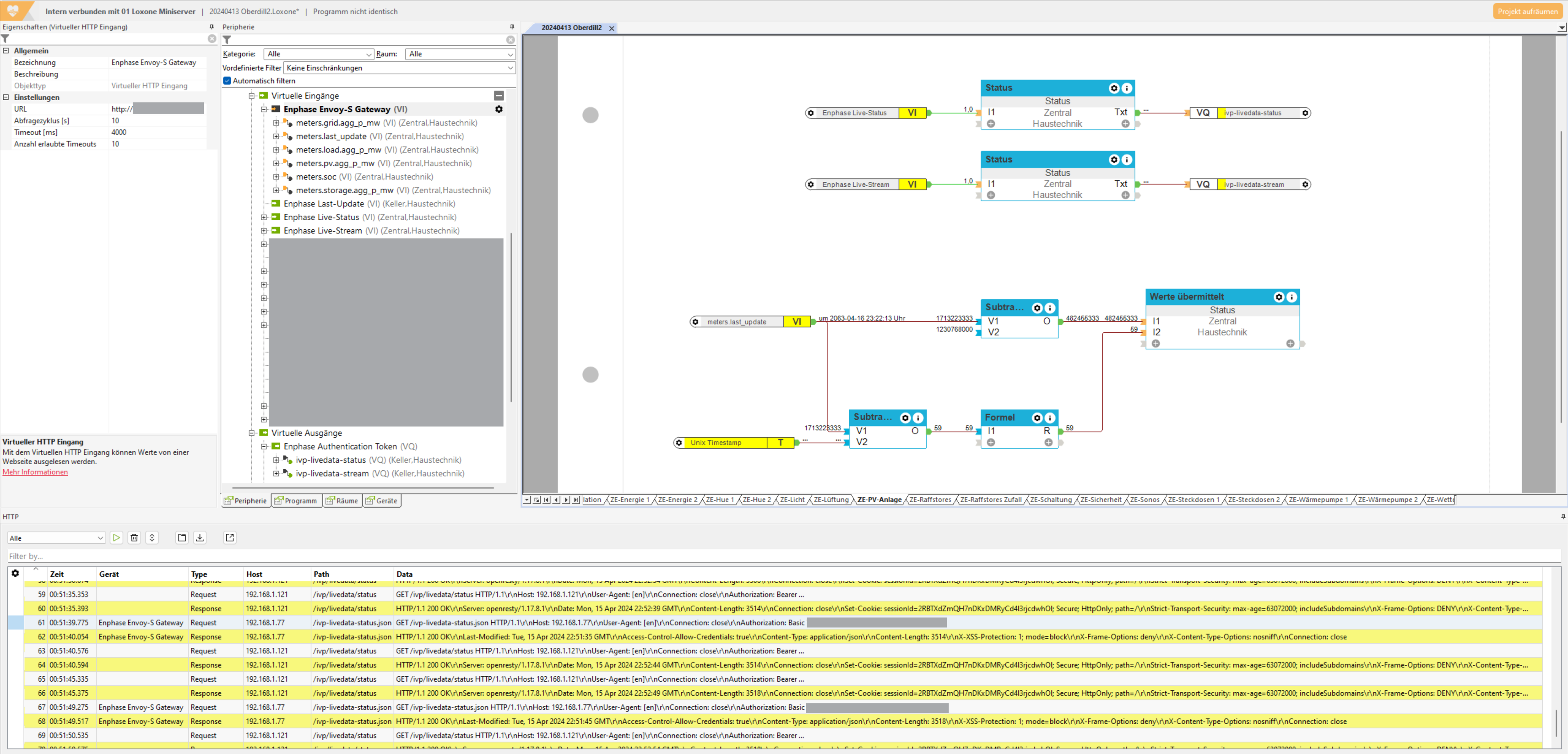Open settings gear of Enphase Envoy-S Gateway
The image size is (1568, 754).
tap(499, 110)
